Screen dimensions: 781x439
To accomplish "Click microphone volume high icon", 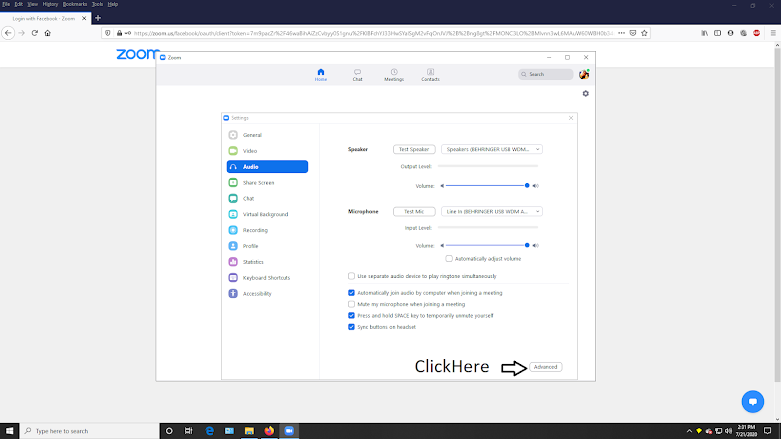I will coord(535,246).
